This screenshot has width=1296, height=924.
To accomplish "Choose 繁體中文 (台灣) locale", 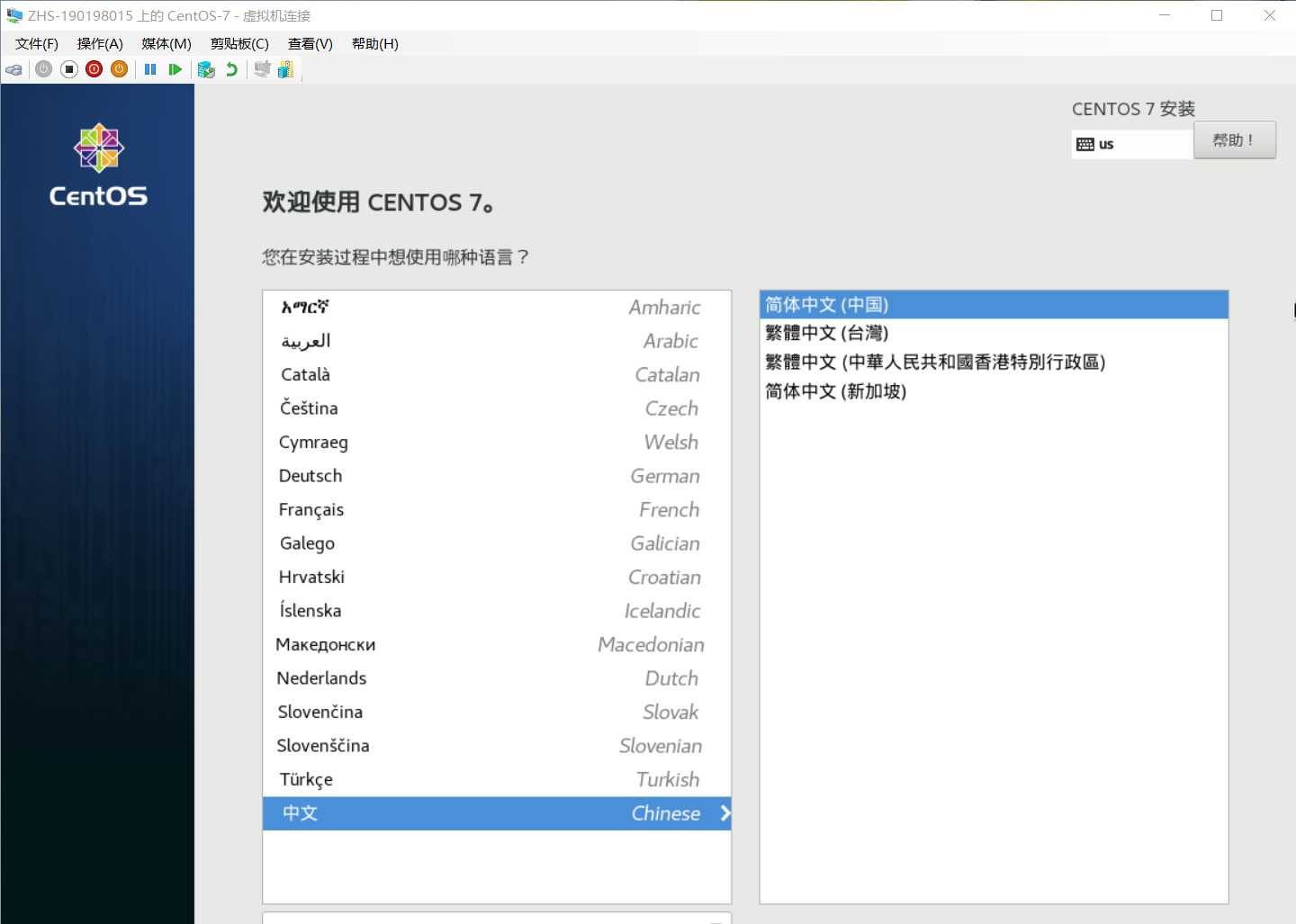I will tap(994, 334).
